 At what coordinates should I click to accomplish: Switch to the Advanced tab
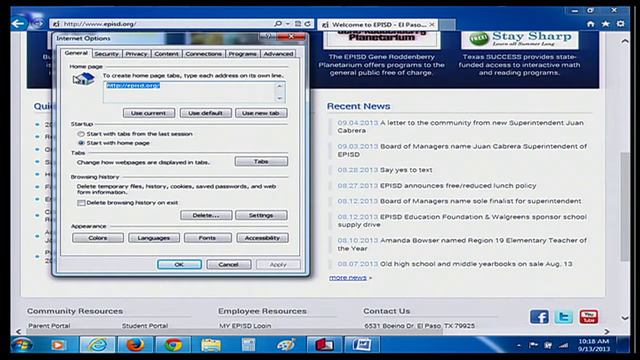pos(278,54)
